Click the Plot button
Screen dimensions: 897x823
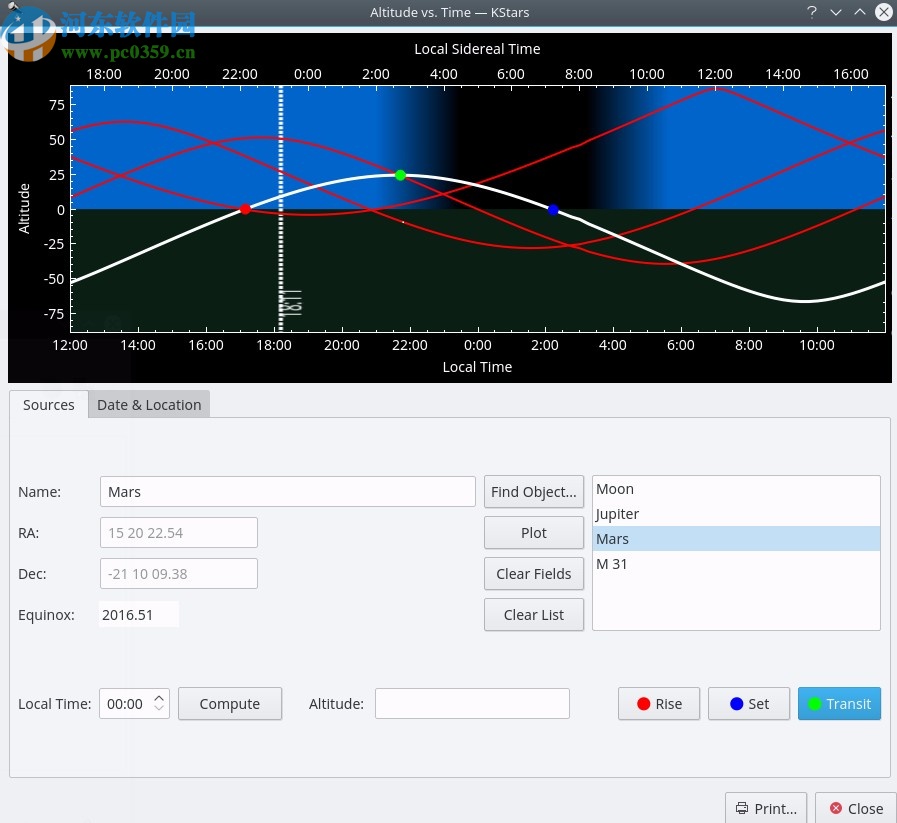click(533, 533)
